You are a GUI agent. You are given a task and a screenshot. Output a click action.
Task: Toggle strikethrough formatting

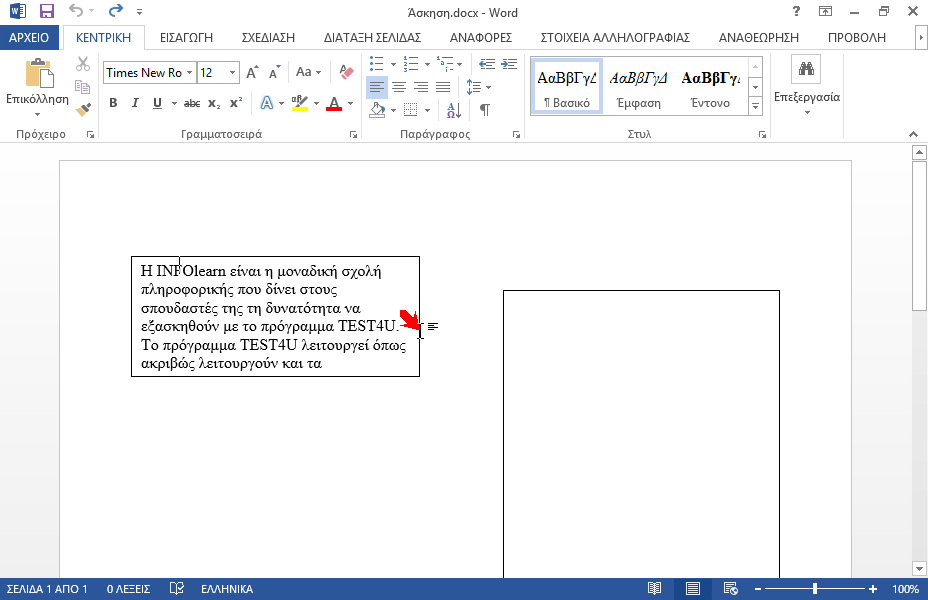[x=192, y=104]
